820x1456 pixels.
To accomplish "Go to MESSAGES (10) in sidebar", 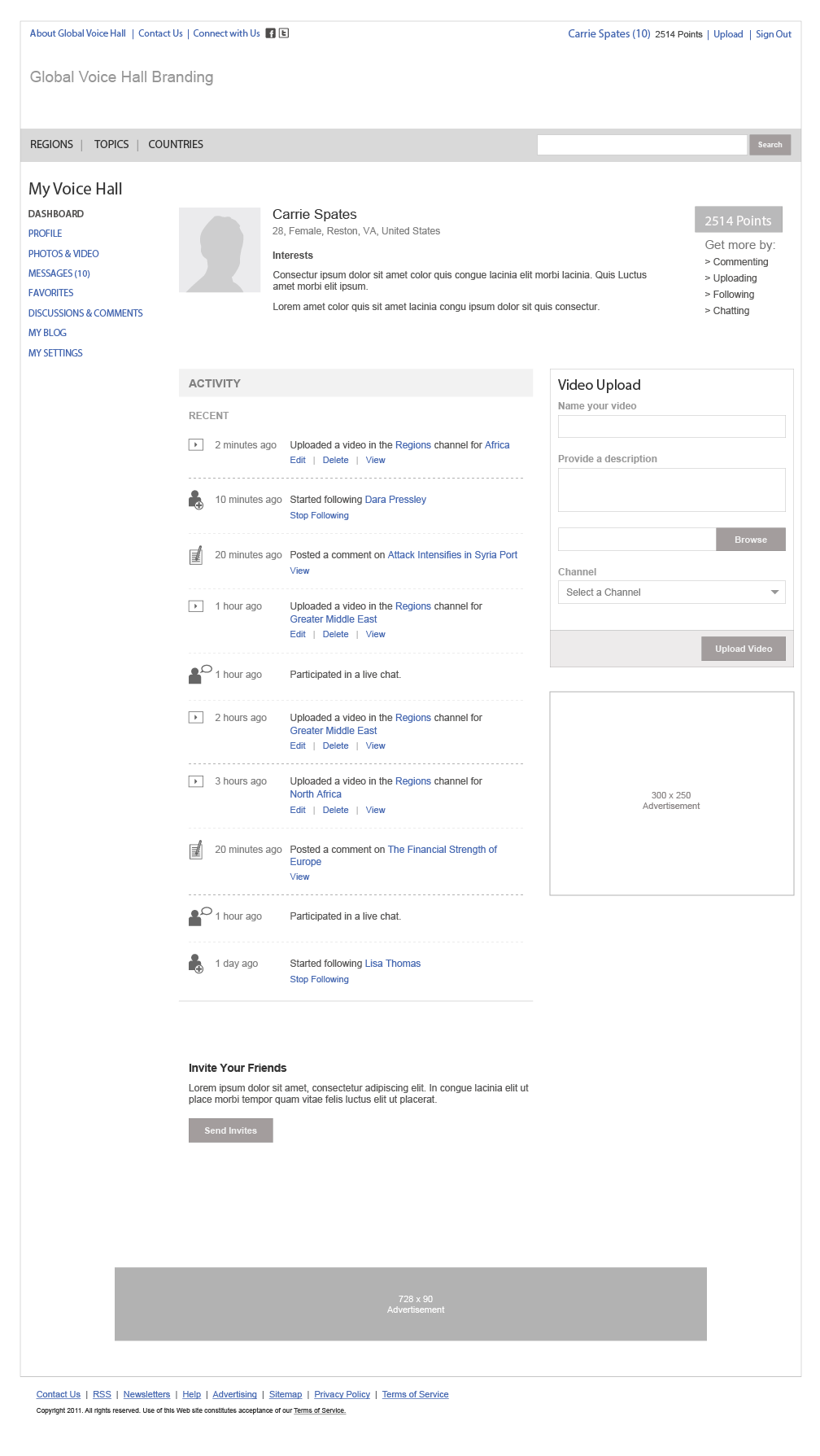I will coord(59,273).
